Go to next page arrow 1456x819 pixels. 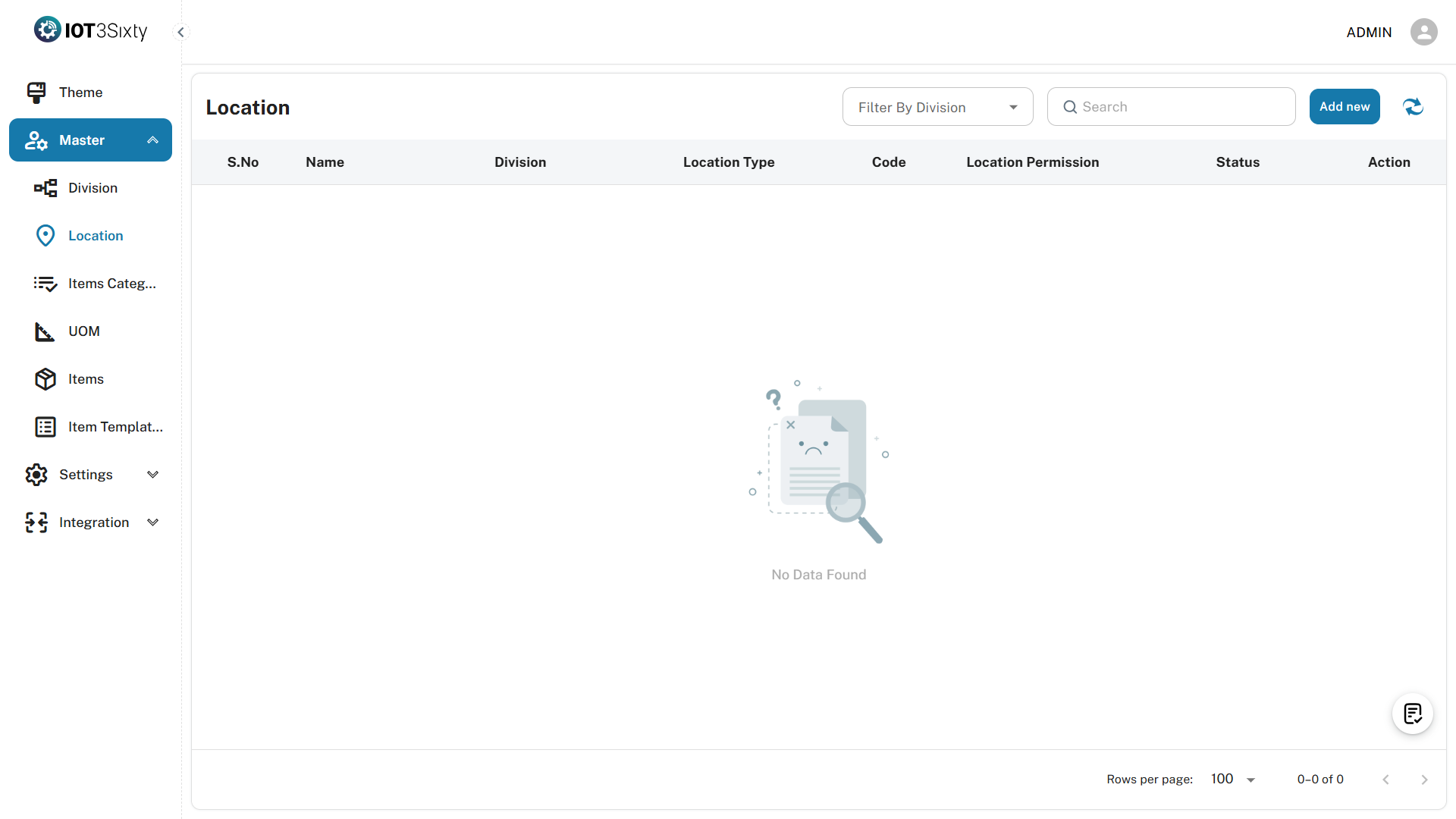1424,780
